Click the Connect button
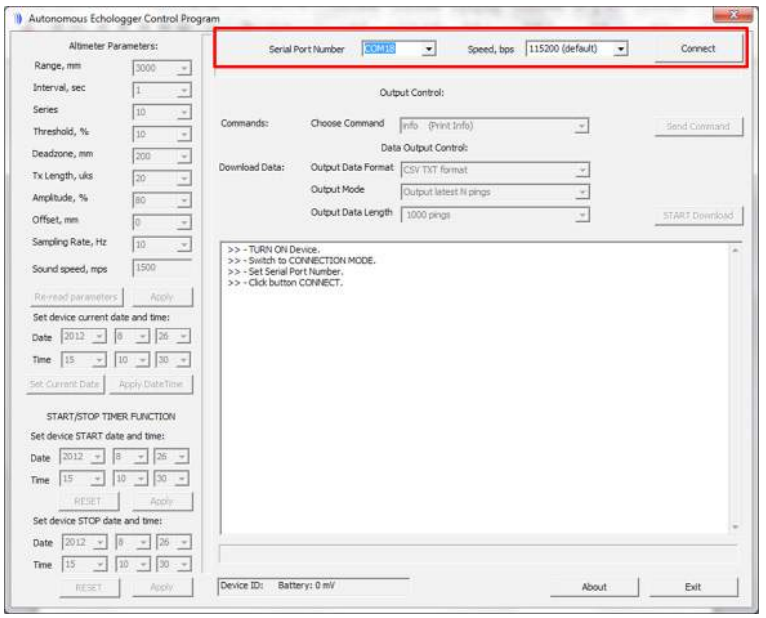This screenshot has height=618, width=766. coord(698,48)
